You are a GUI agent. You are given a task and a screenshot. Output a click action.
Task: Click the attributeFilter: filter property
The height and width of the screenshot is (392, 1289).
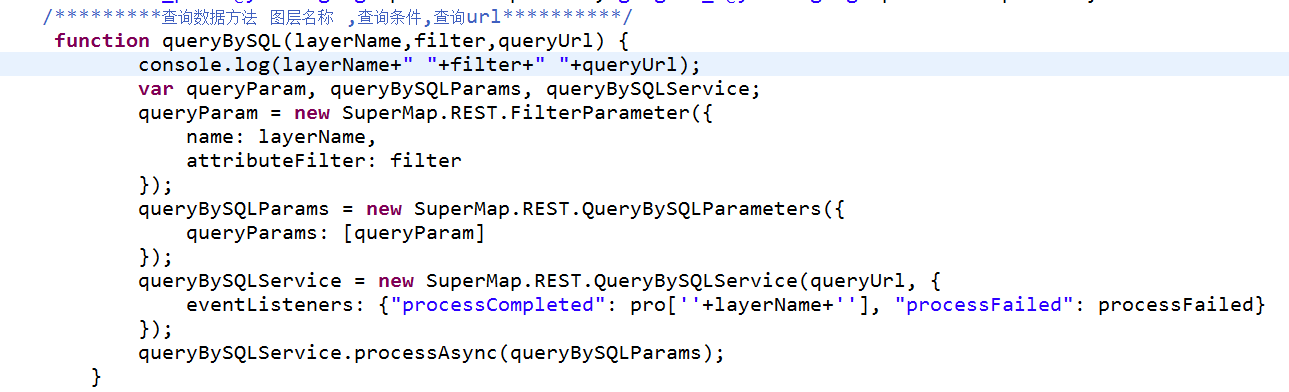tap(324, 161)
